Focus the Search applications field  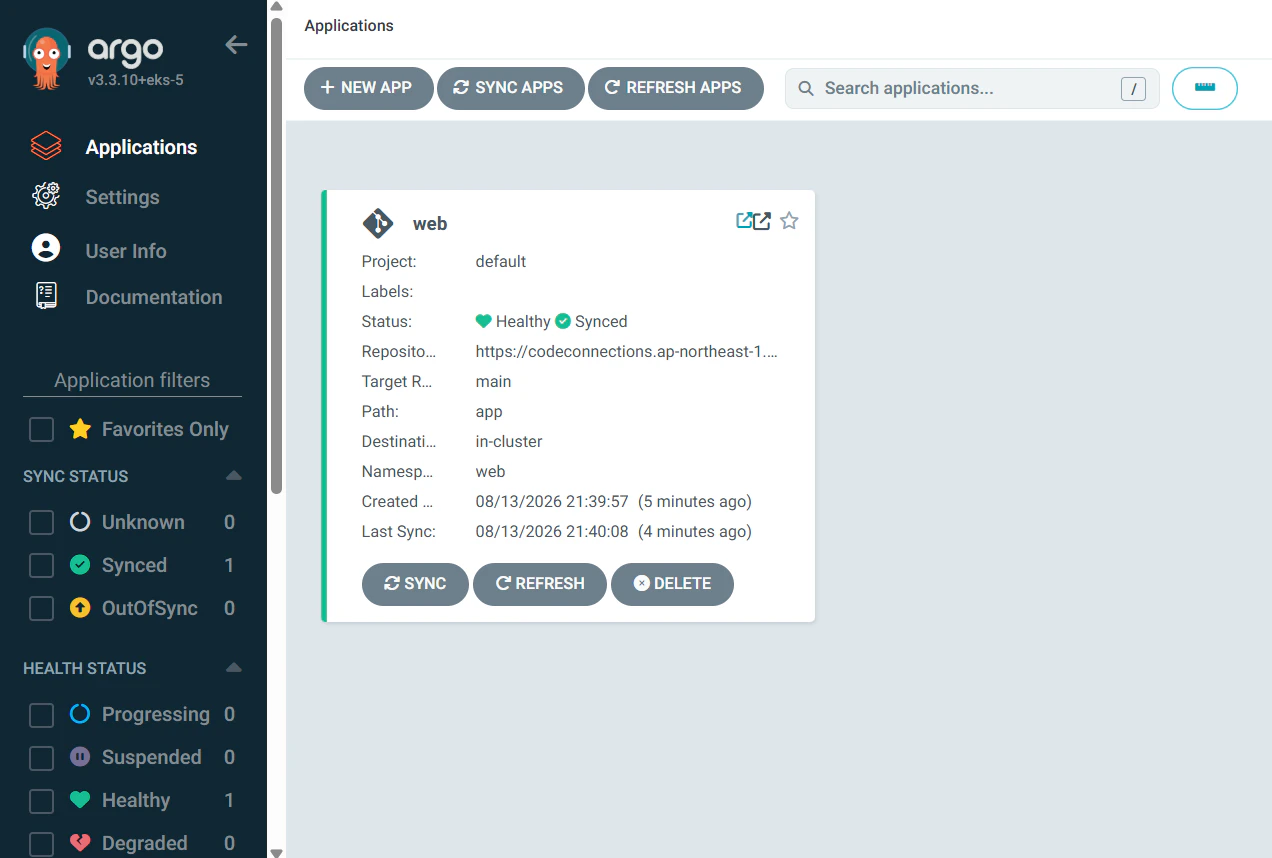click(972, 88)
